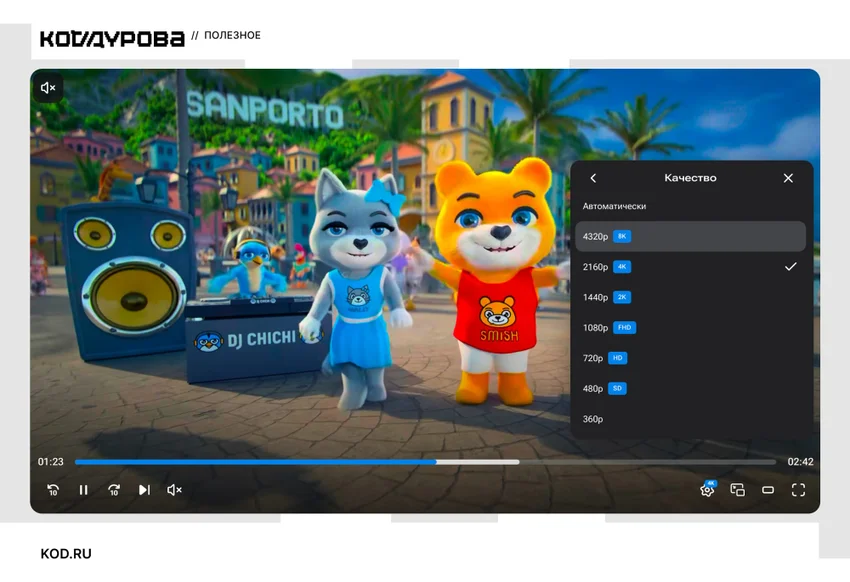This screenshot has width=850, height=582.
Task: Choose 1080p FHD quality
Action: click(x=690, y=327)
